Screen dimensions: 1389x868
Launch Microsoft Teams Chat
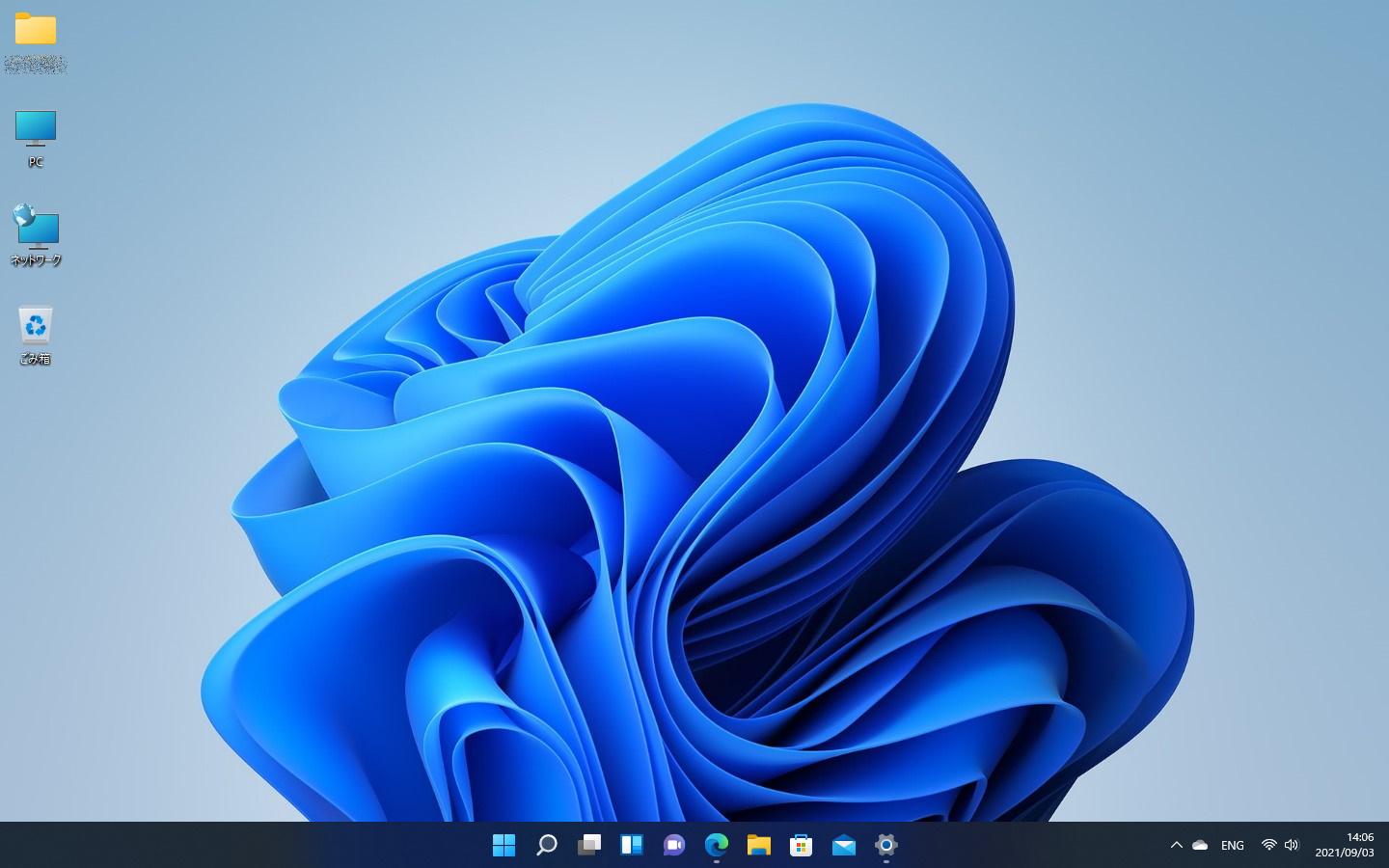[673, 845]
